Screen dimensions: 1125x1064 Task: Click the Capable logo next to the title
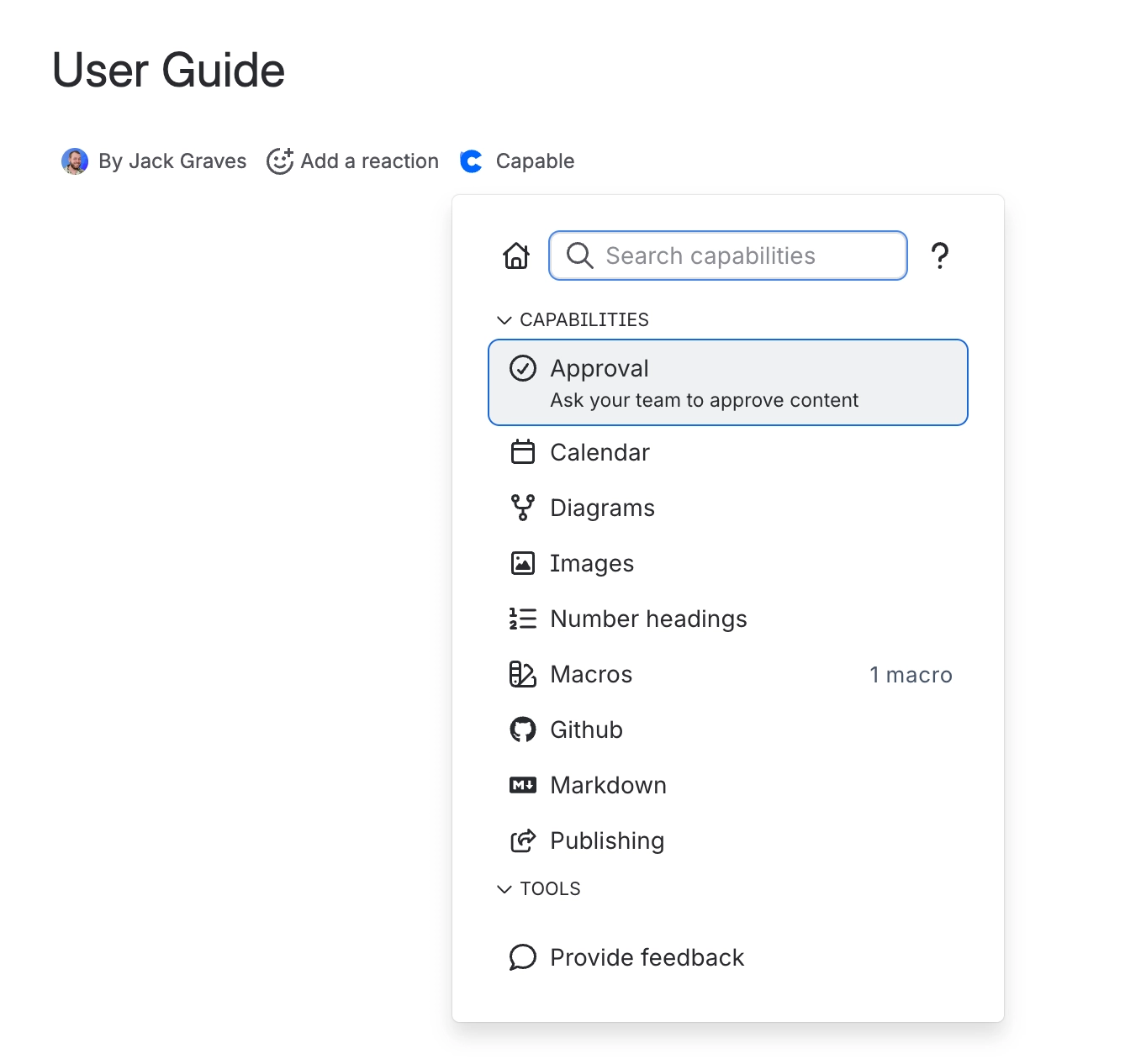(471, 161)
